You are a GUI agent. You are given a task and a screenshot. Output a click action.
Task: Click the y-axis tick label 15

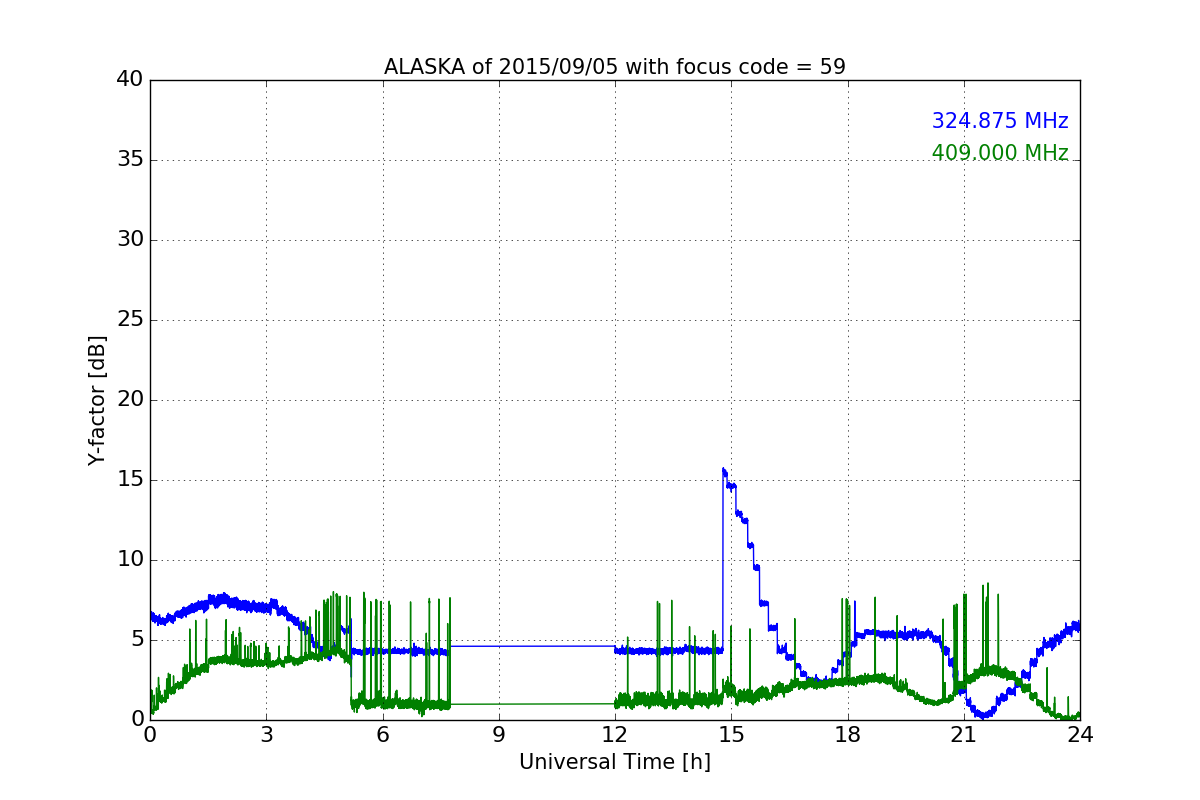[x=130, y=480]
